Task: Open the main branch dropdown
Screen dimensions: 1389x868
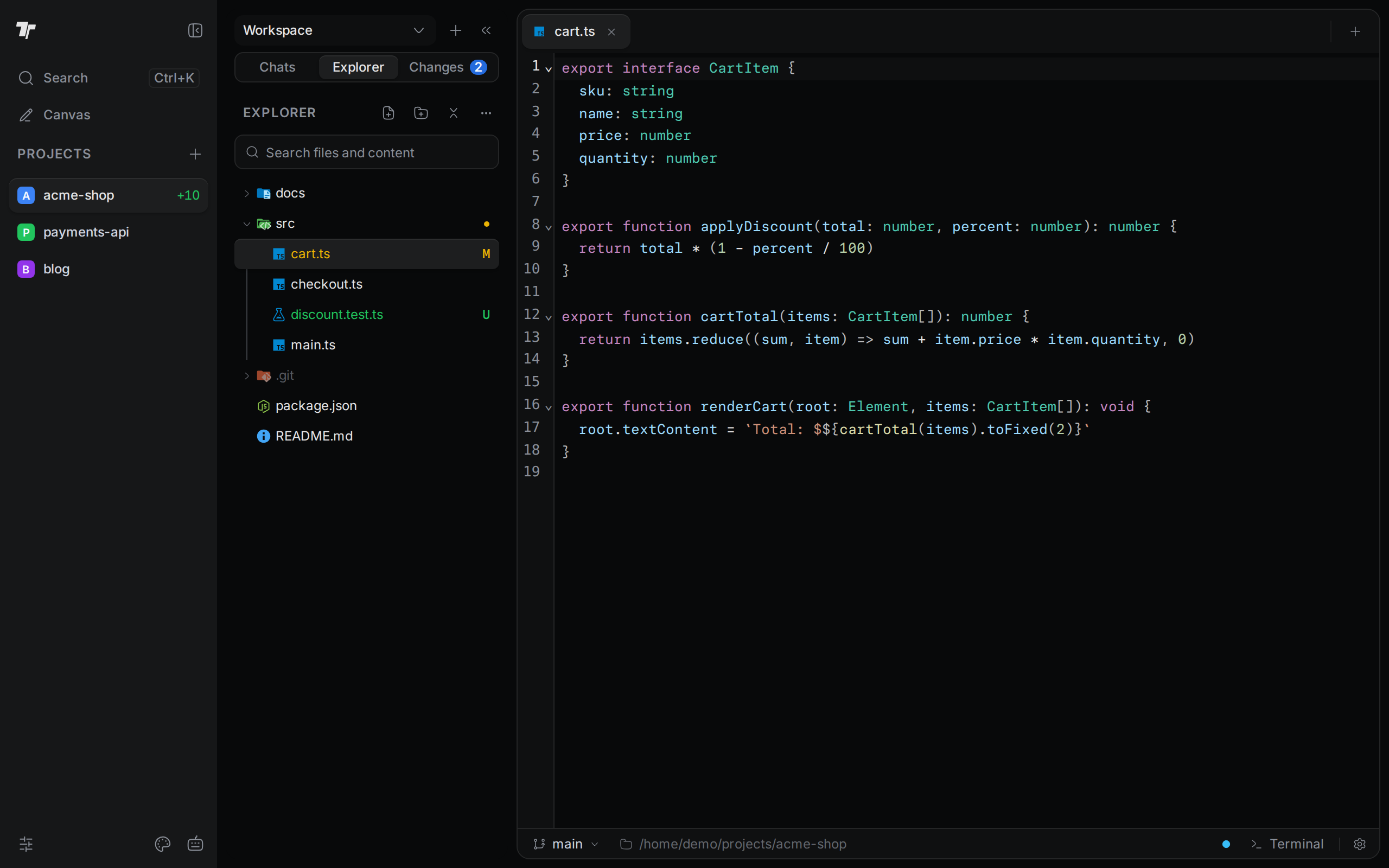Action: pos(566,844)
